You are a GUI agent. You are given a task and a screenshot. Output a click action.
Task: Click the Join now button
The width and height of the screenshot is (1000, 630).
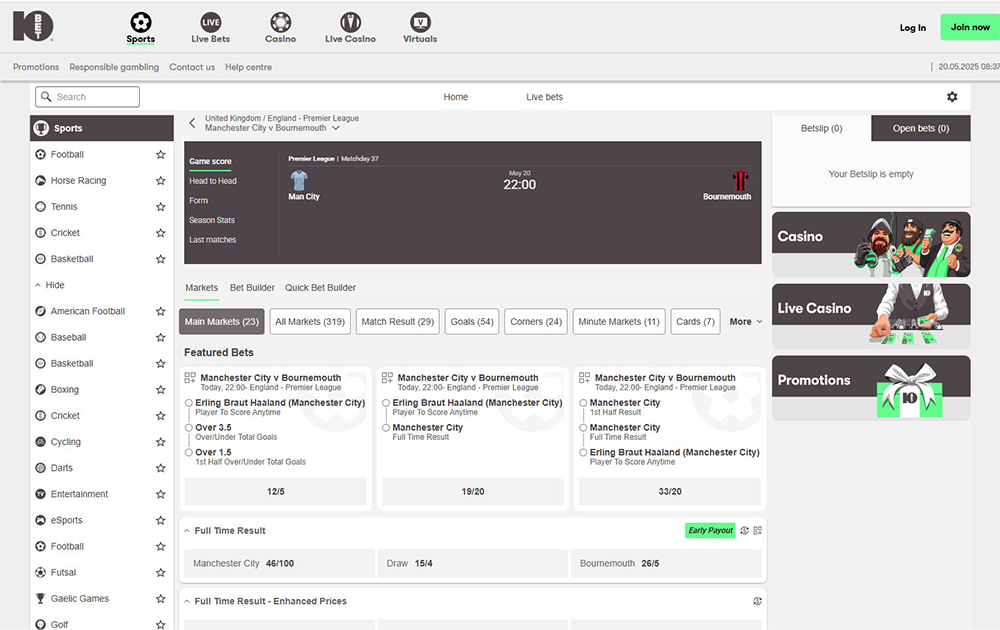tap(970, 27)
